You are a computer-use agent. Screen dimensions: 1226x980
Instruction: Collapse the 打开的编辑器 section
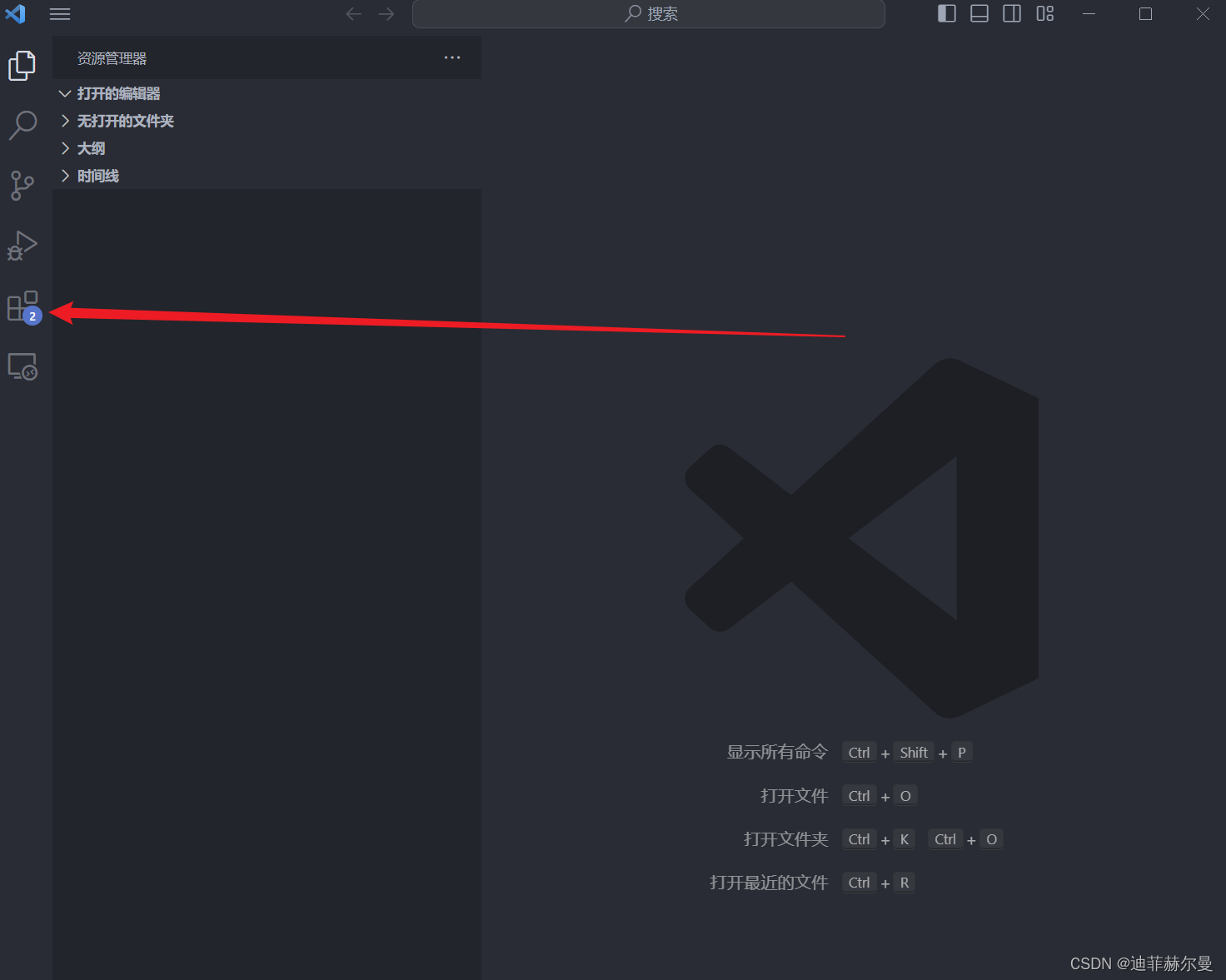(267, 93)
